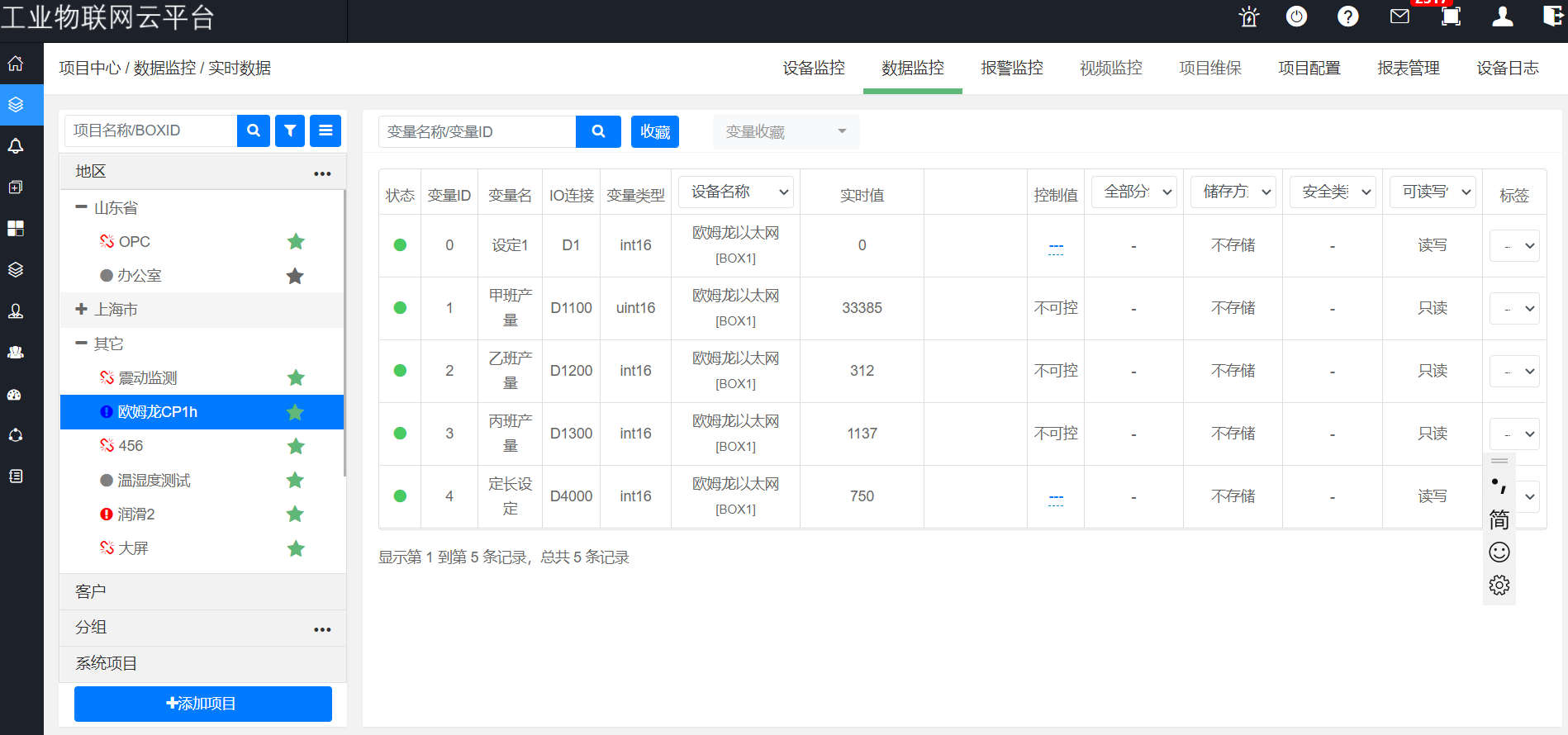Search variables with the magnifier button
Viewport: 1568px width, 735px height.
598,131
